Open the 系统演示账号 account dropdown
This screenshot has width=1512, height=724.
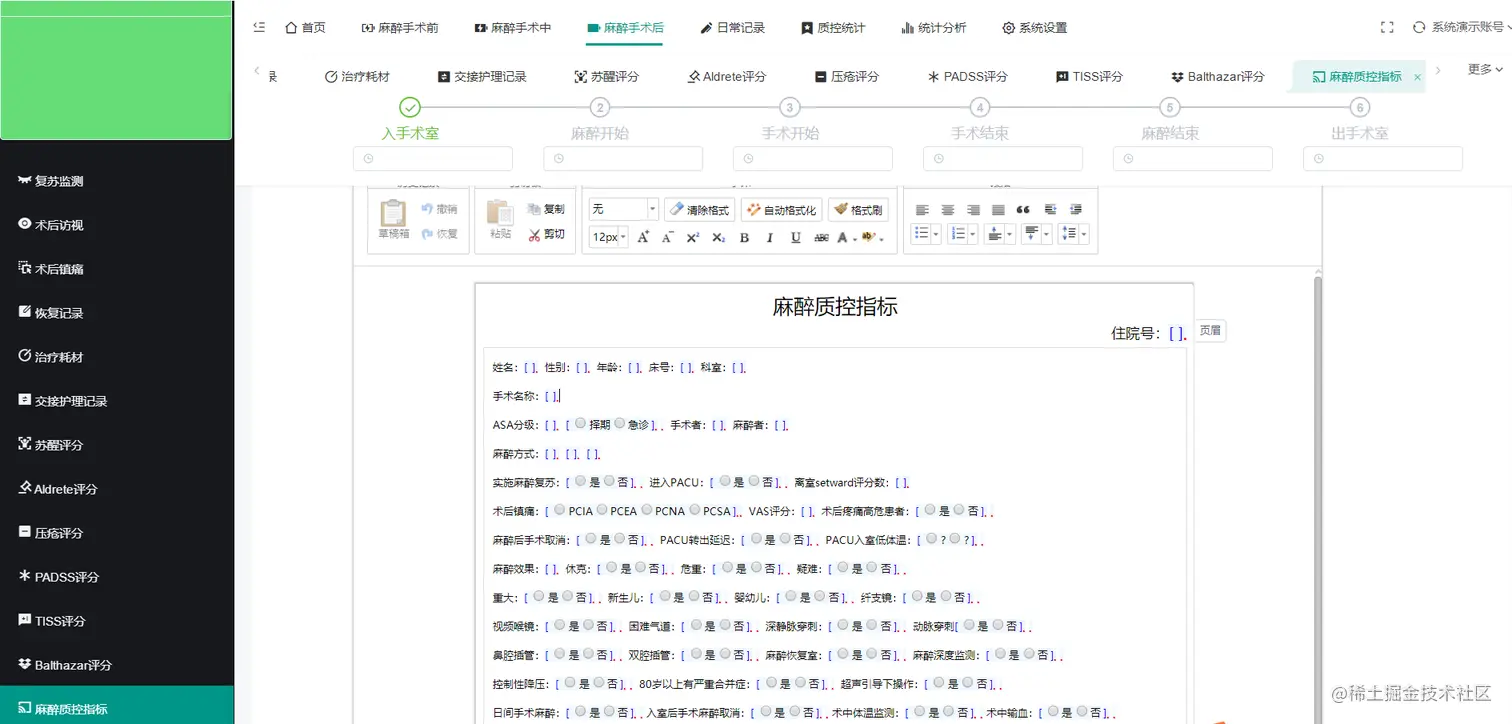[1471, 28]
